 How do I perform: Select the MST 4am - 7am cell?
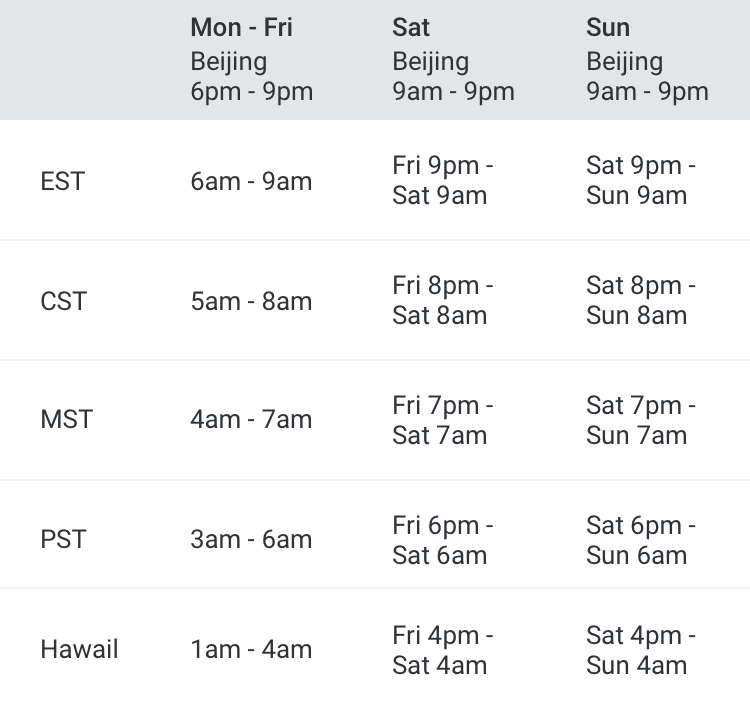[251, 420]
